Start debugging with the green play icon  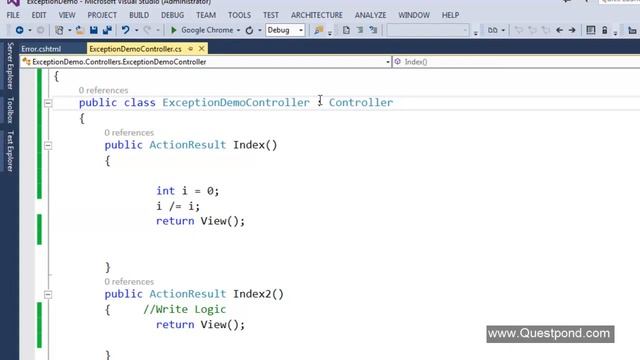173,30
